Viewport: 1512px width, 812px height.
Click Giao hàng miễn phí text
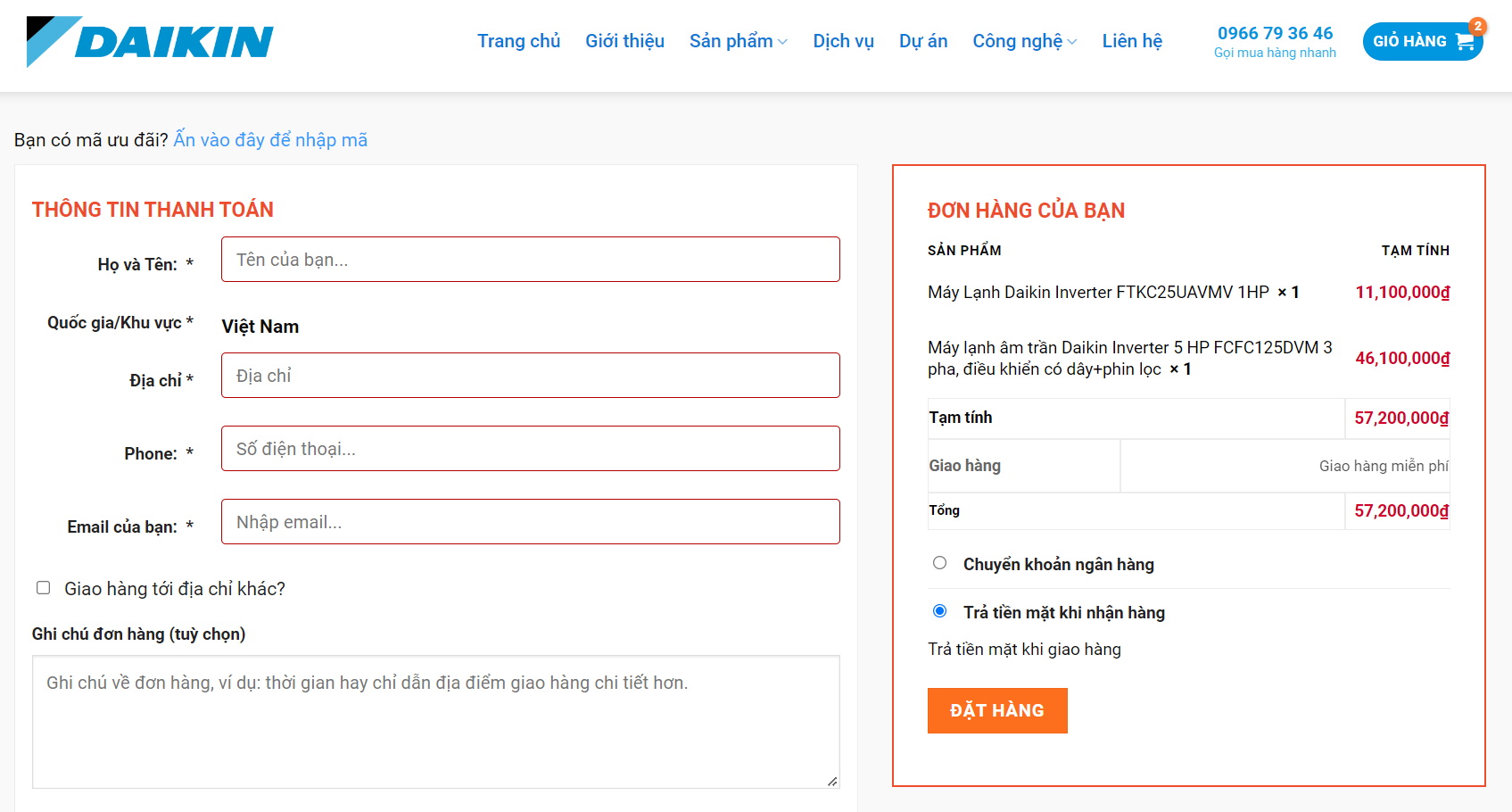1384,466
